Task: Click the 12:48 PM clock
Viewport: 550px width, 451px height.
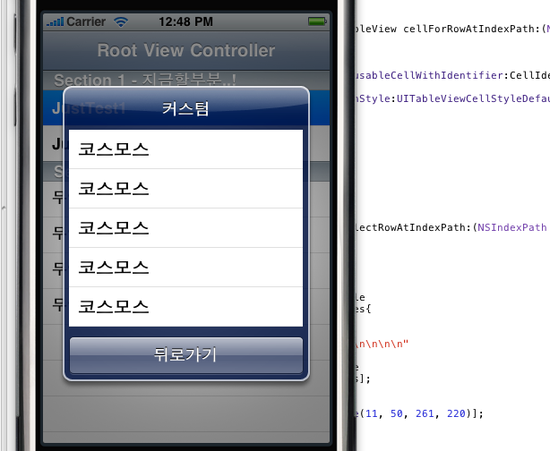Action: coord(186,22)
